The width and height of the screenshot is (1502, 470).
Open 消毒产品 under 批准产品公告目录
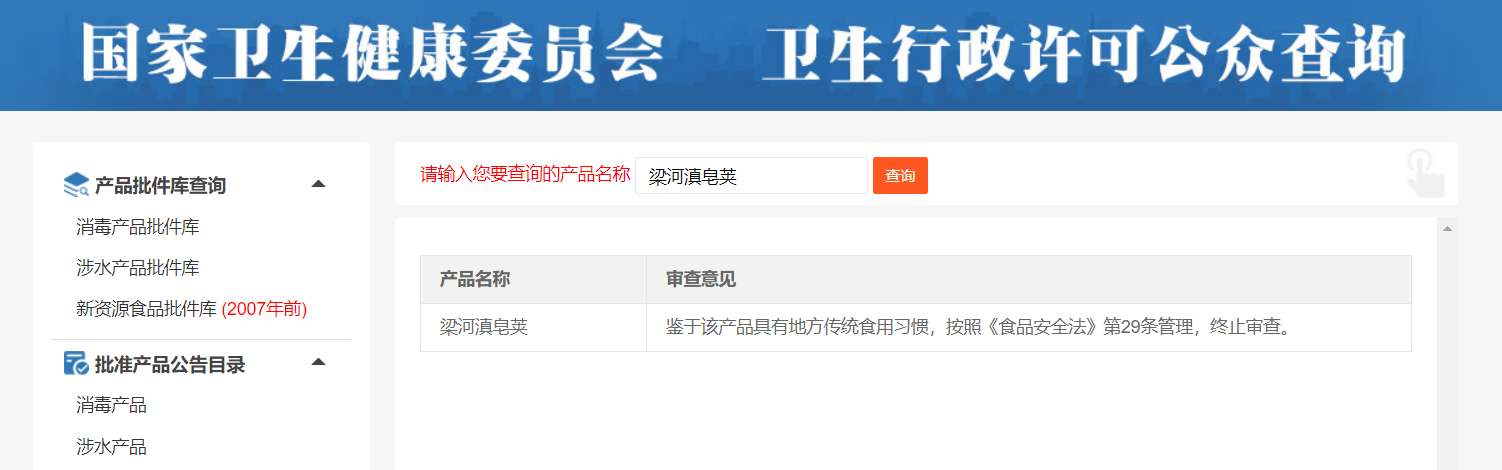coord(111,405)
